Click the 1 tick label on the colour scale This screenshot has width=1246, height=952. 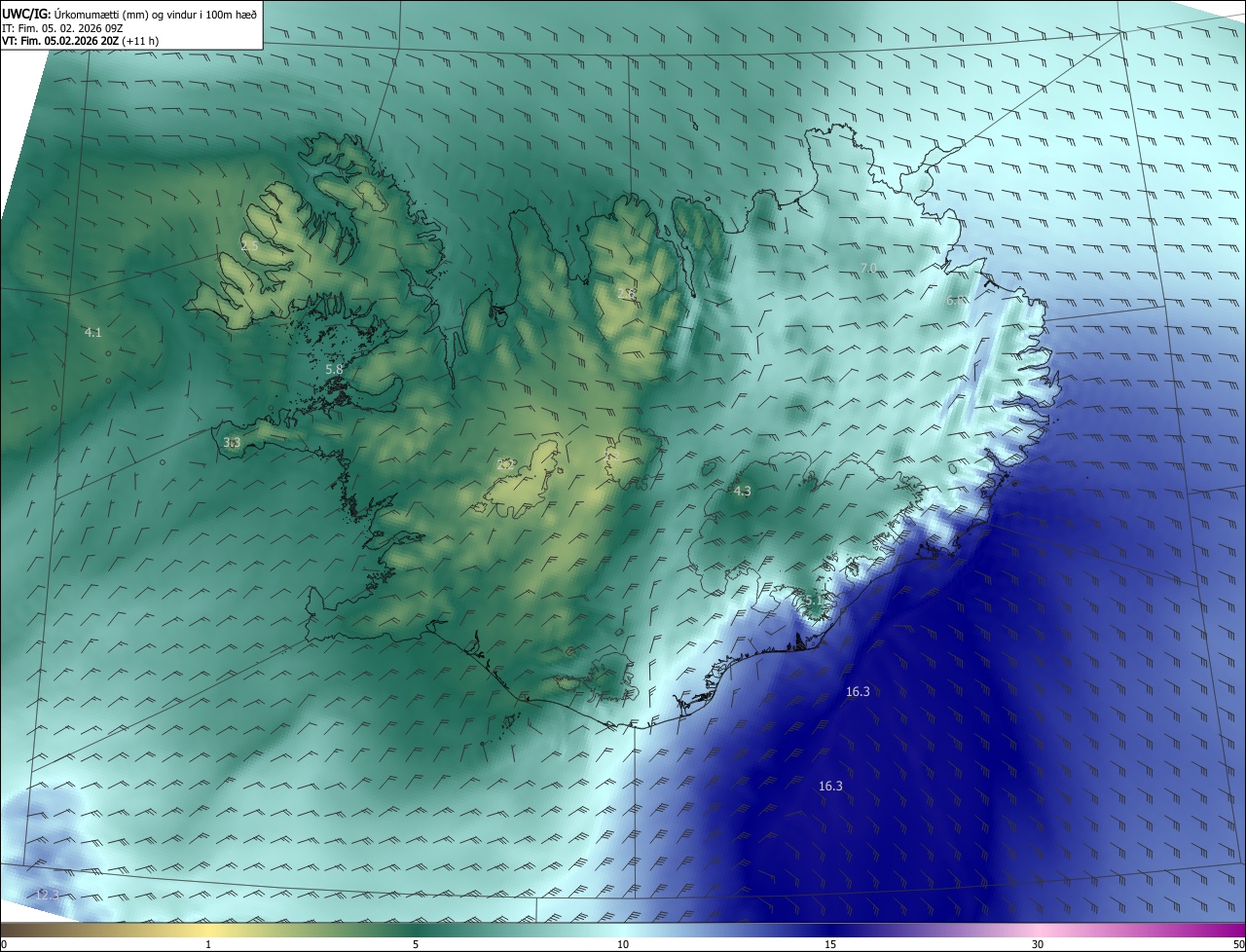208,944
